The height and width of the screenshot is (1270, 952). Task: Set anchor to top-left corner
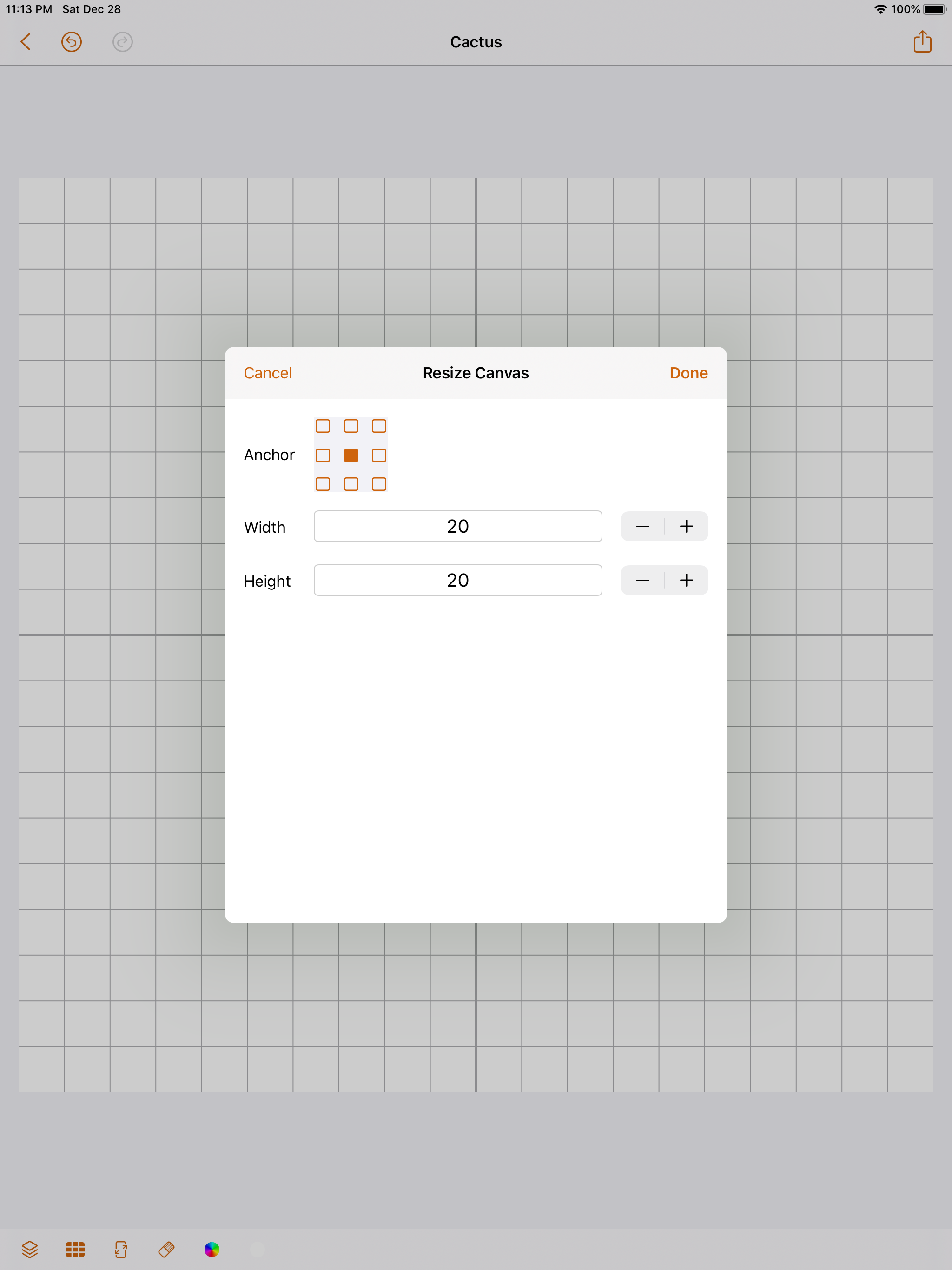tap(323, 426)
